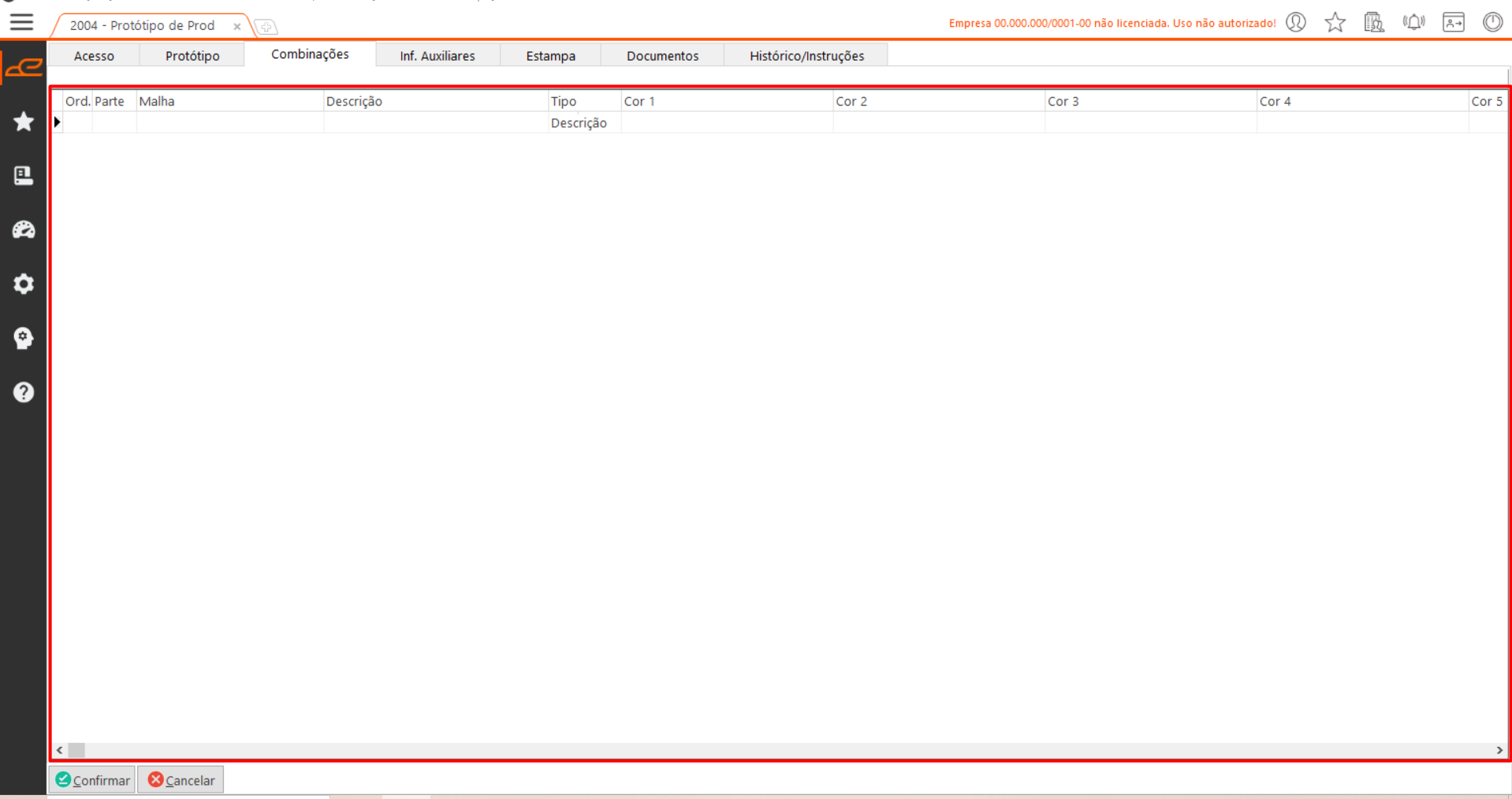This screenshot has width=1512, height=799.
Task: Select the Inf. Auxiliares tab
Action: [x=437, y=56]
